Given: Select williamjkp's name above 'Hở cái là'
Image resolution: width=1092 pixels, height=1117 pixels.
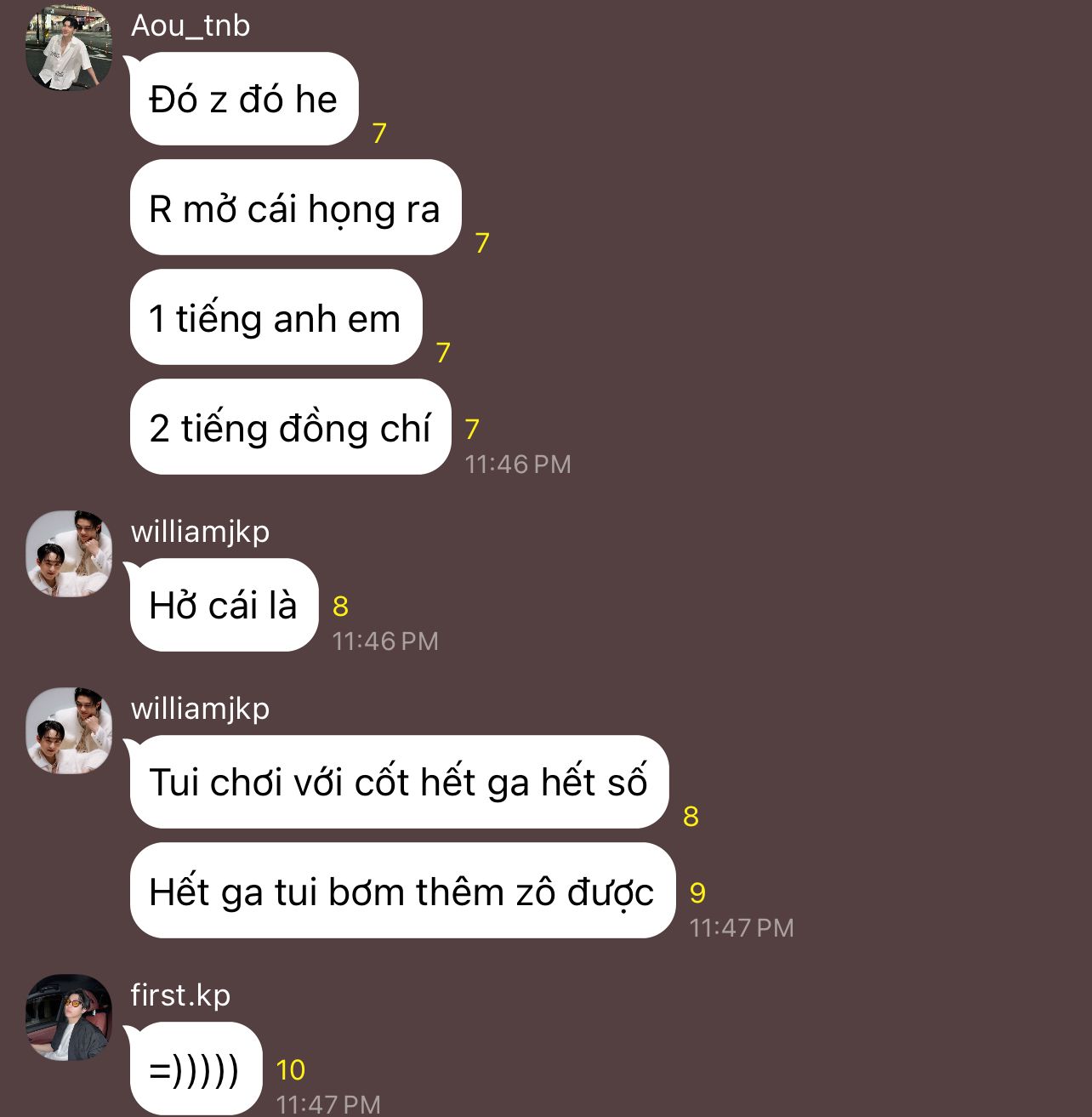Looking at the screenshot, I should coord(200,532).
